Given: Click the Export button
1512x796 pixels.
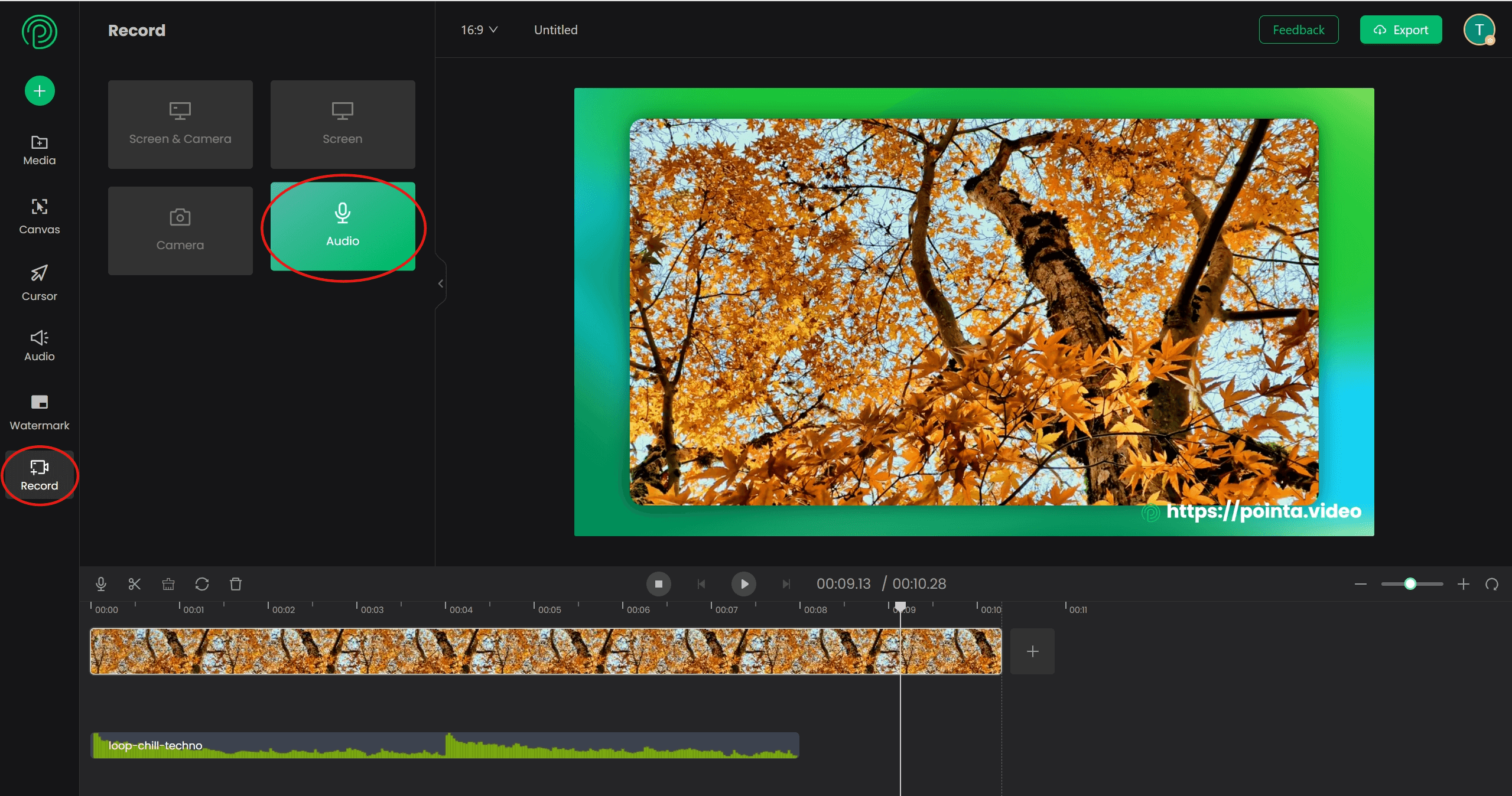Looking at the screenshot, I should [1401, 30].
